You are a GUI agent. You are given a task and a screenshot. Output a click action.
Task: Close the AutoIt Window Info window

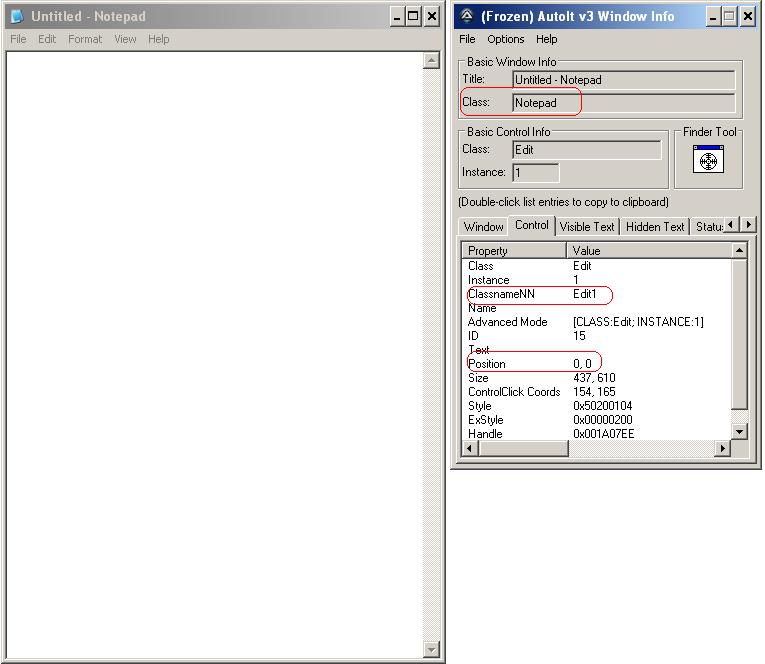(x=747, y=17)
